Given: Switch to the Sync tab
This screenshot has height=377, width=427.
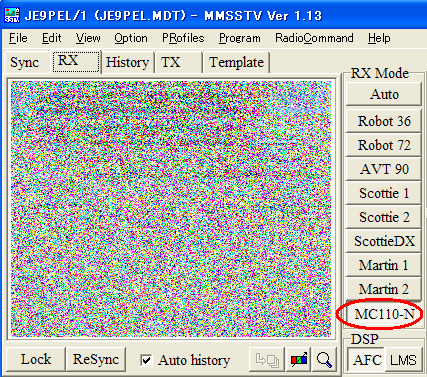Looking at the screenshot, I should [24, 62].
